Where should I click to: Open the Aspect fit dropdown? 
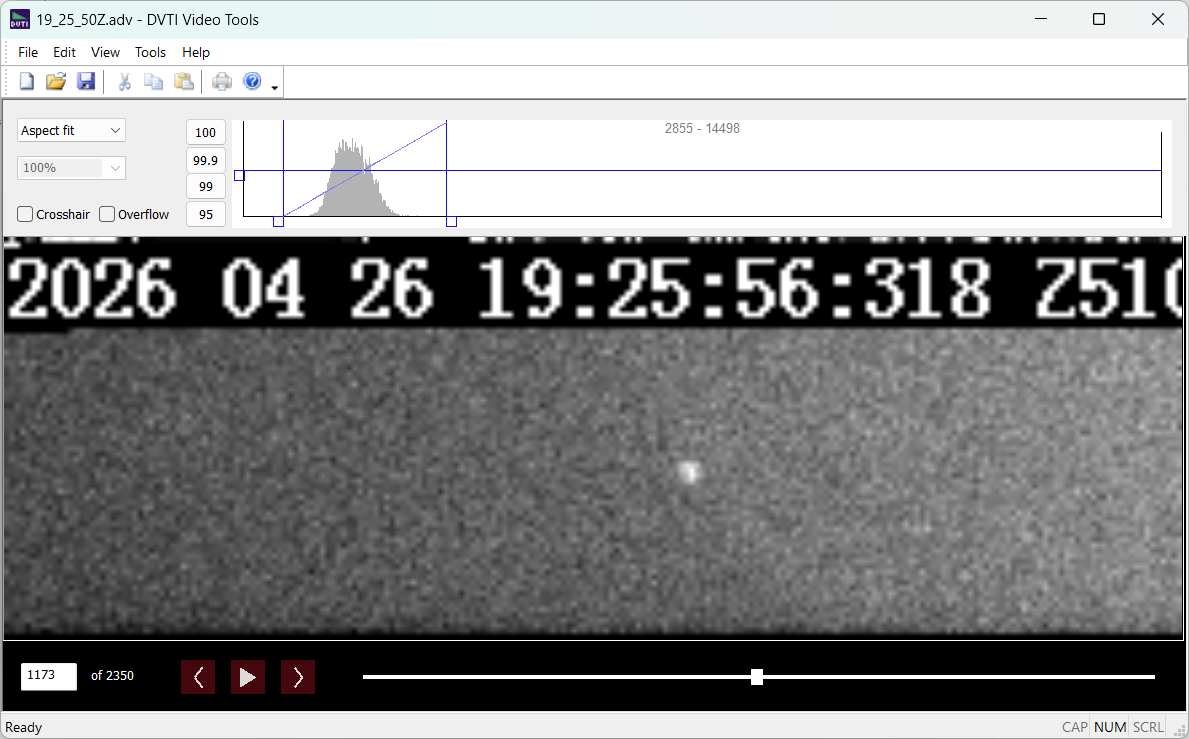[x=71, y=130]
